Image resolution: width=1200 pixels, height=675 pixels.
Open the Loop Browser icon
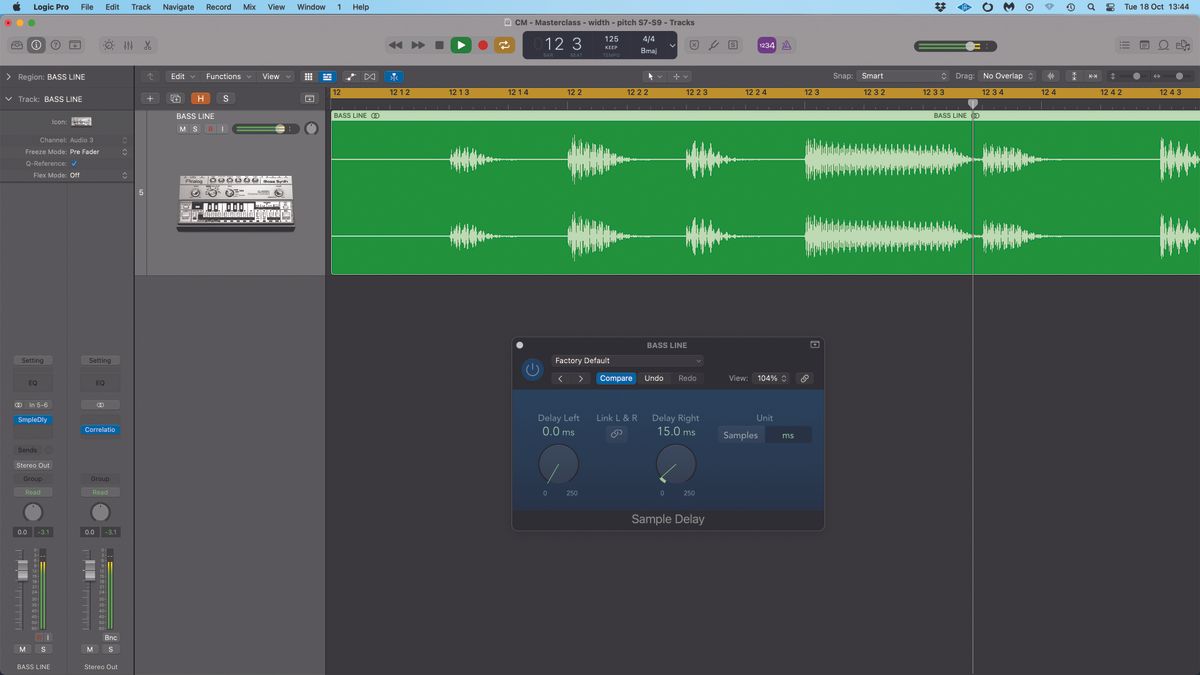click(x=1163, y=45)
